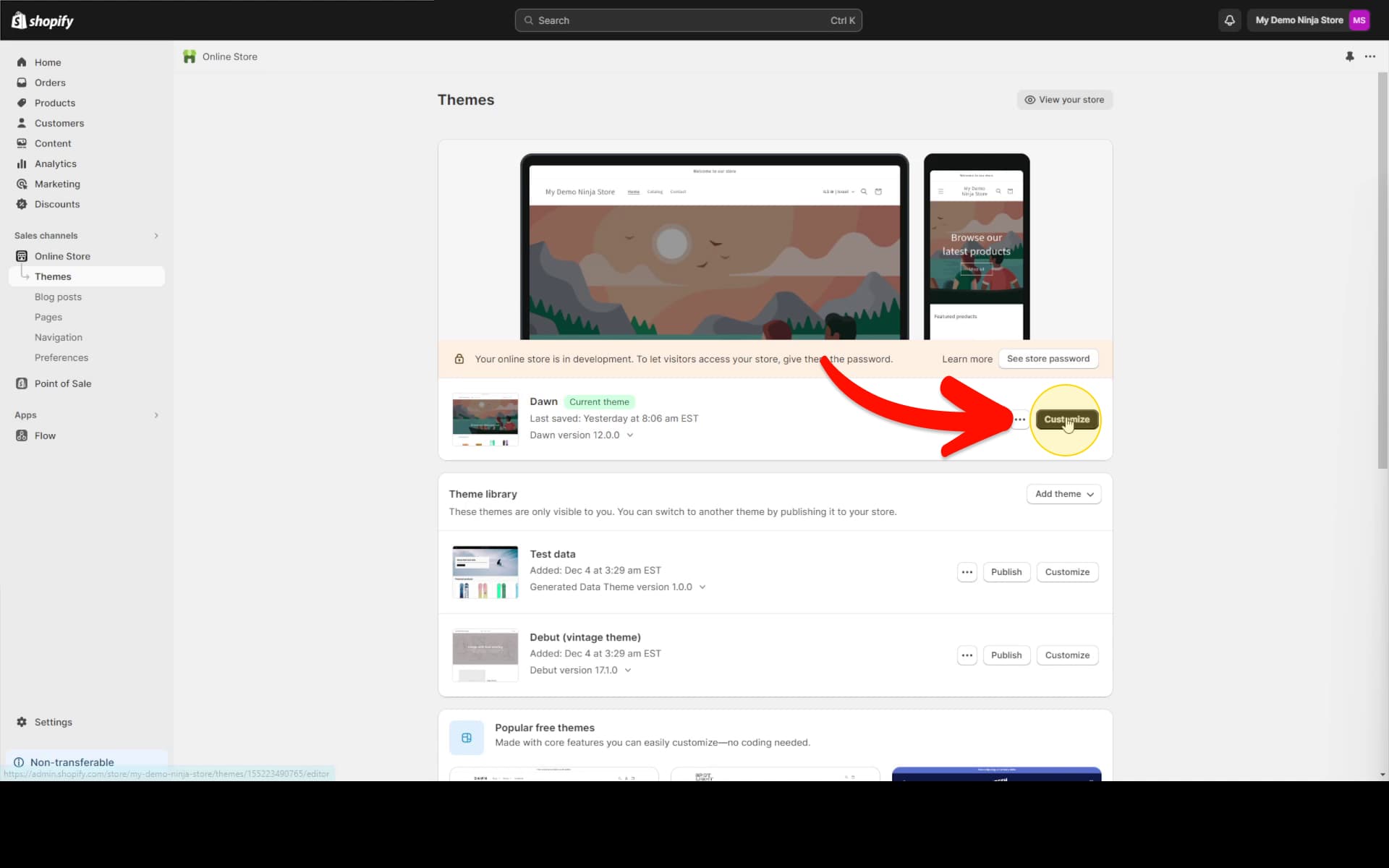Screen dimensions: 1389x868
Task: Expand the Apps section
Action: [x=156, y=415]
